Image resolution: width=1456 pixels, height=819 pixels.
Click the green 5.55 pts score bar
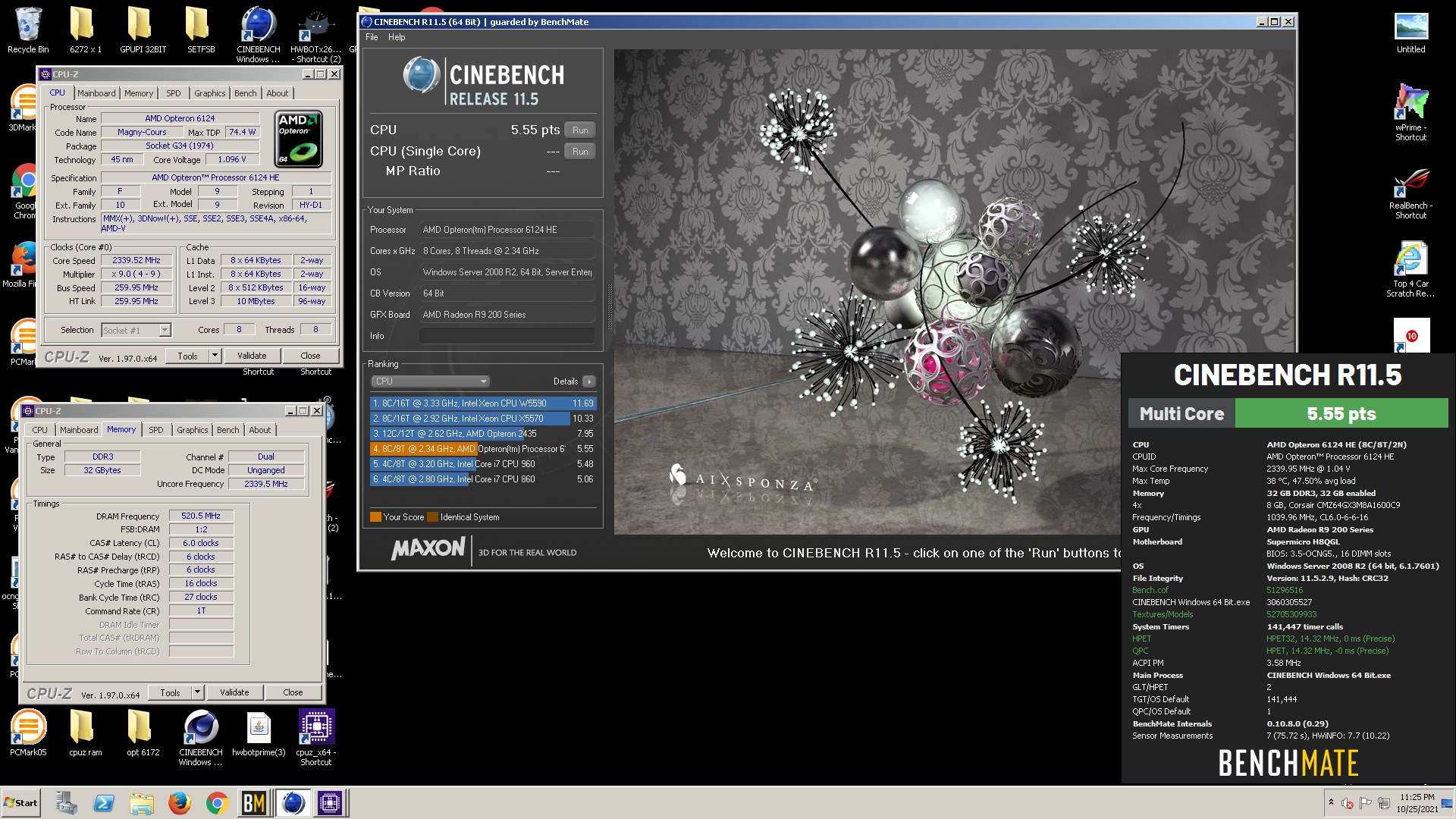point(1341,414)
